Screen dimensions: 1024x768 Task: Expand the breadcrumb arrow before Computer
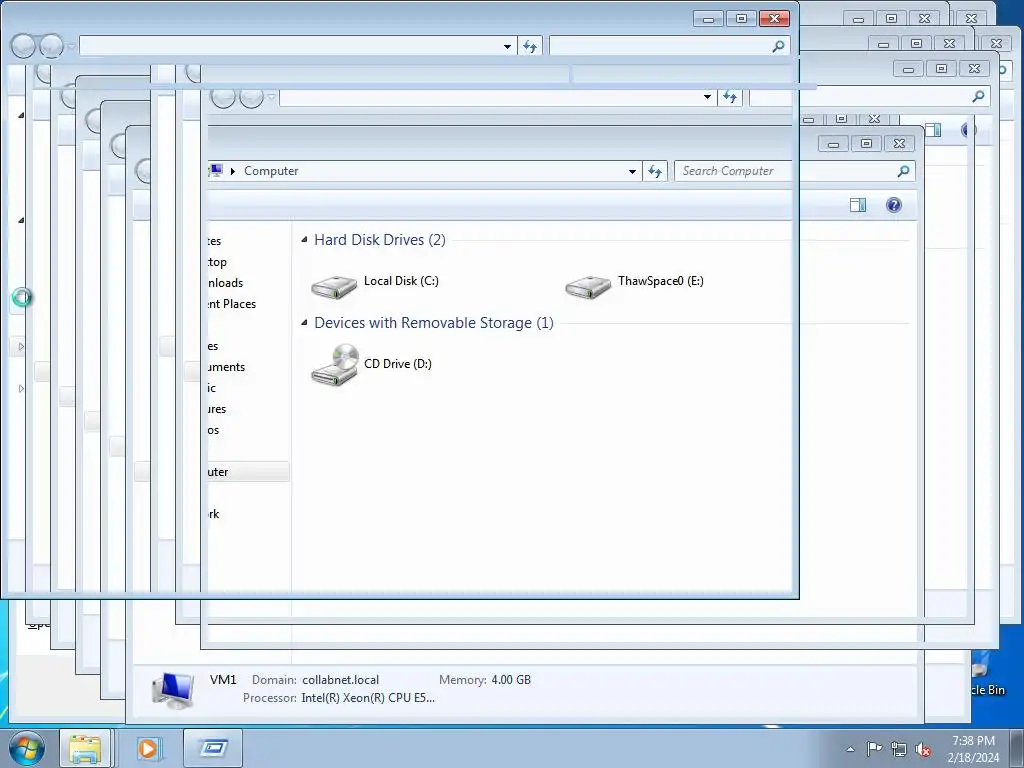[x=232, y=171]
